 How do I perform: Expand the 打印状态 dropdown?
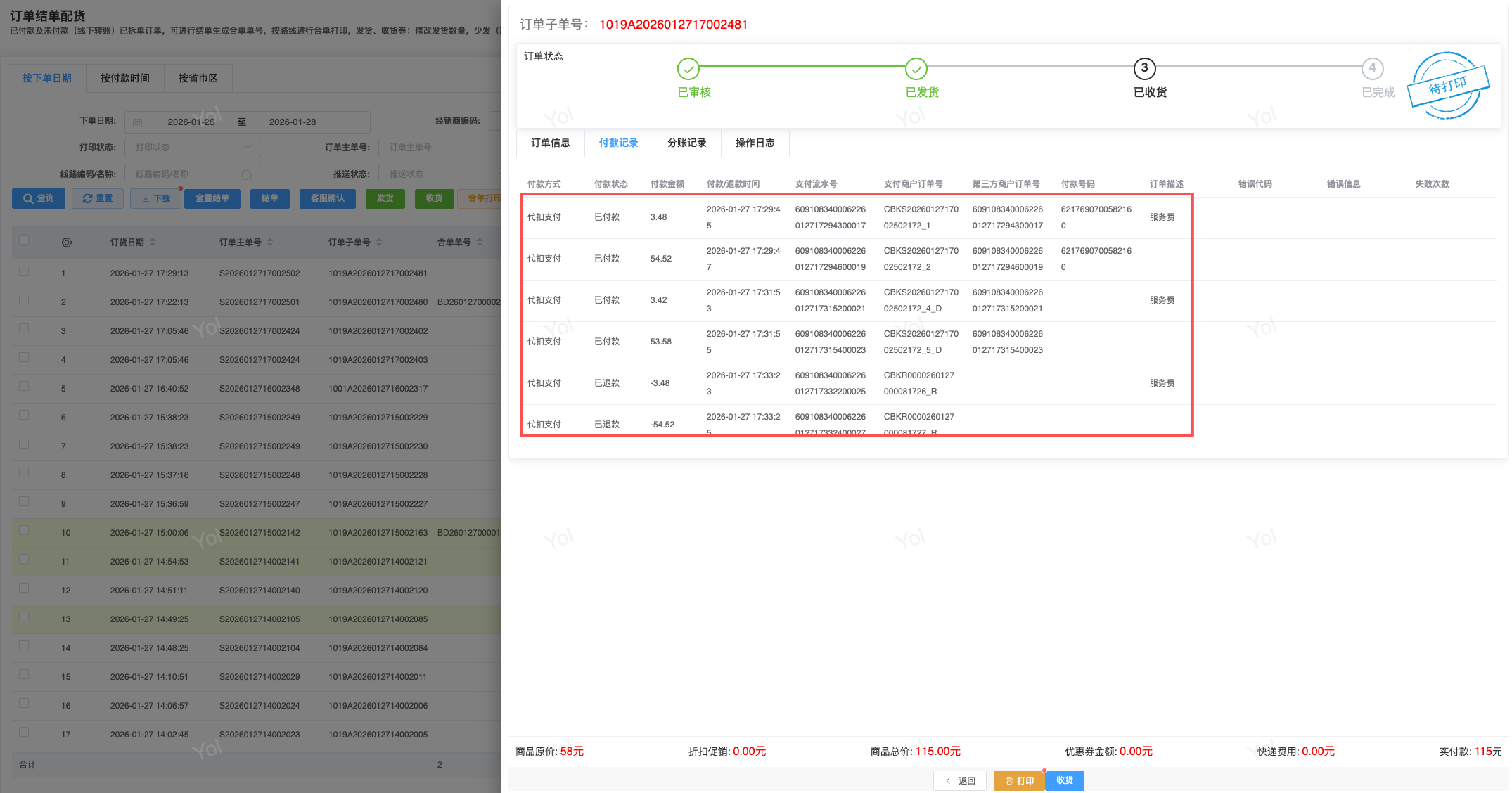click(192, 148)
